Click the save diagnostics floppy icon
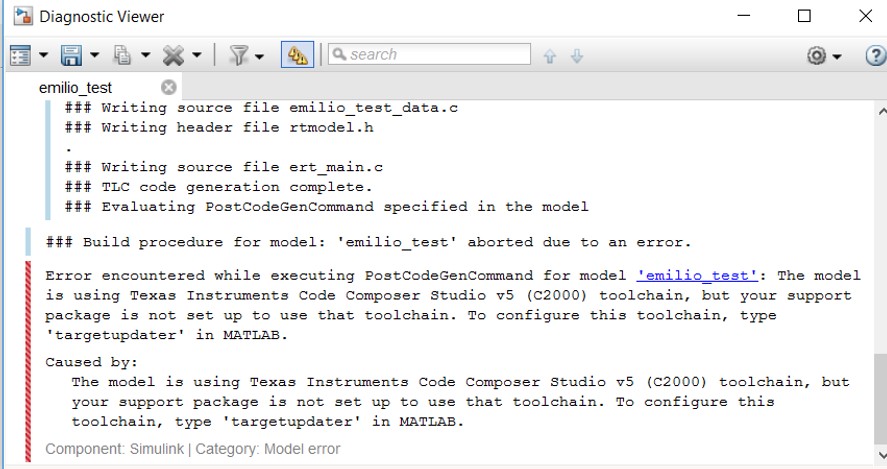The width and height of the screenshot is (887, 469). click(71, 55)
